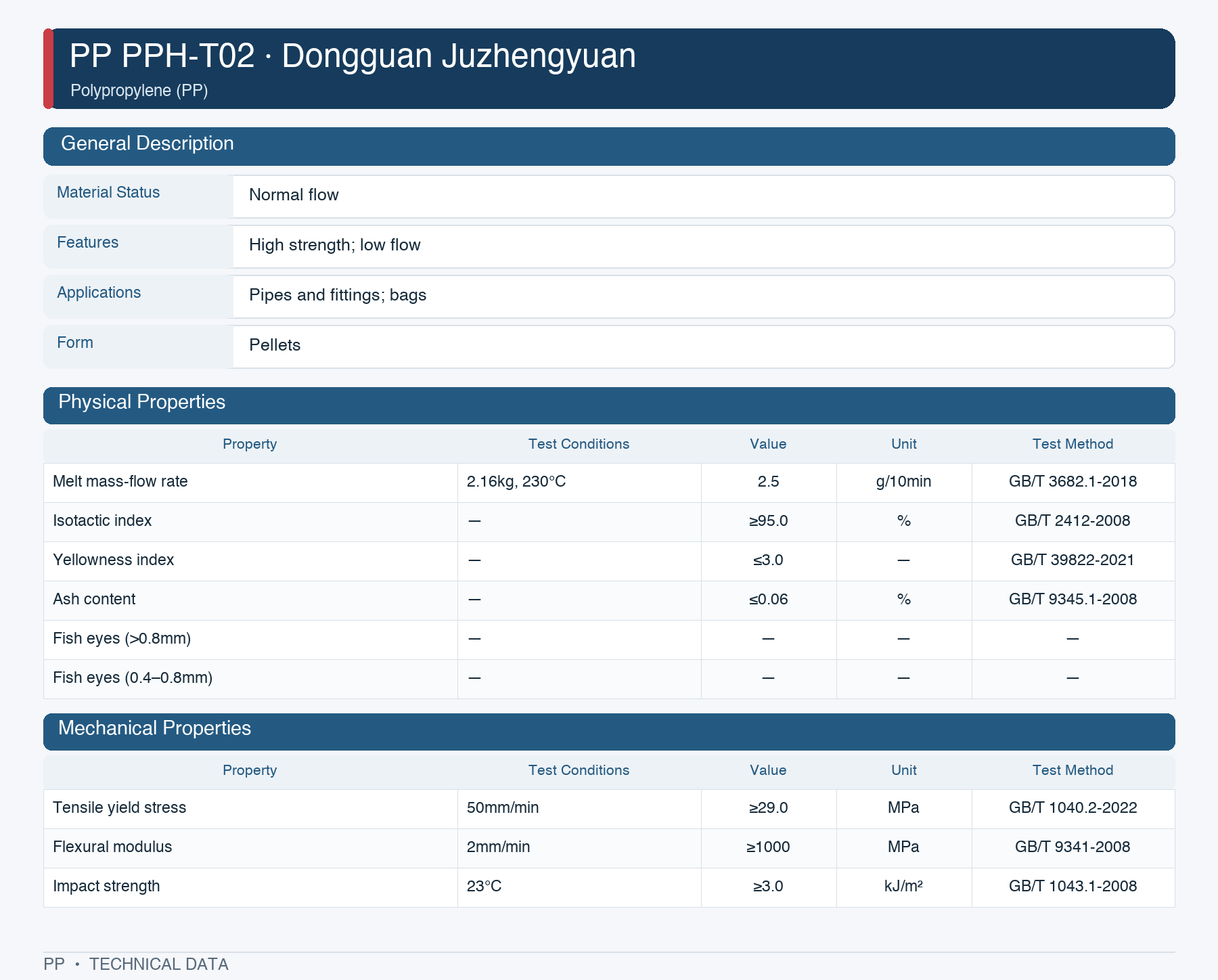Viewport: 1218px width, 980px height.
Task: Click the '≤3.0' yellowness value
Action: point(769,560)
